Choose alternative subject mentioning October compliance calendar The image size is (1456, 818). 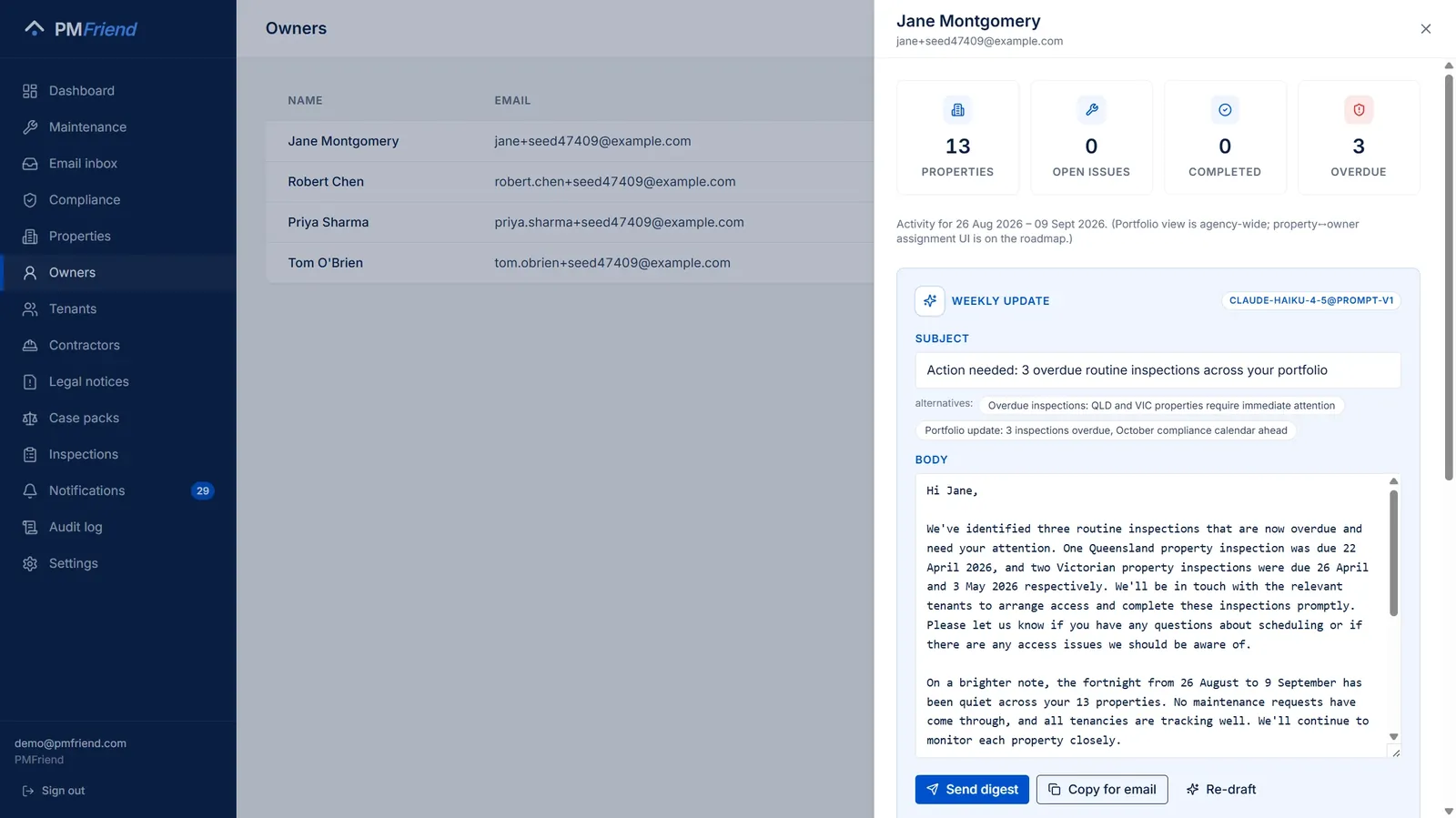(x=1106, y=430)
